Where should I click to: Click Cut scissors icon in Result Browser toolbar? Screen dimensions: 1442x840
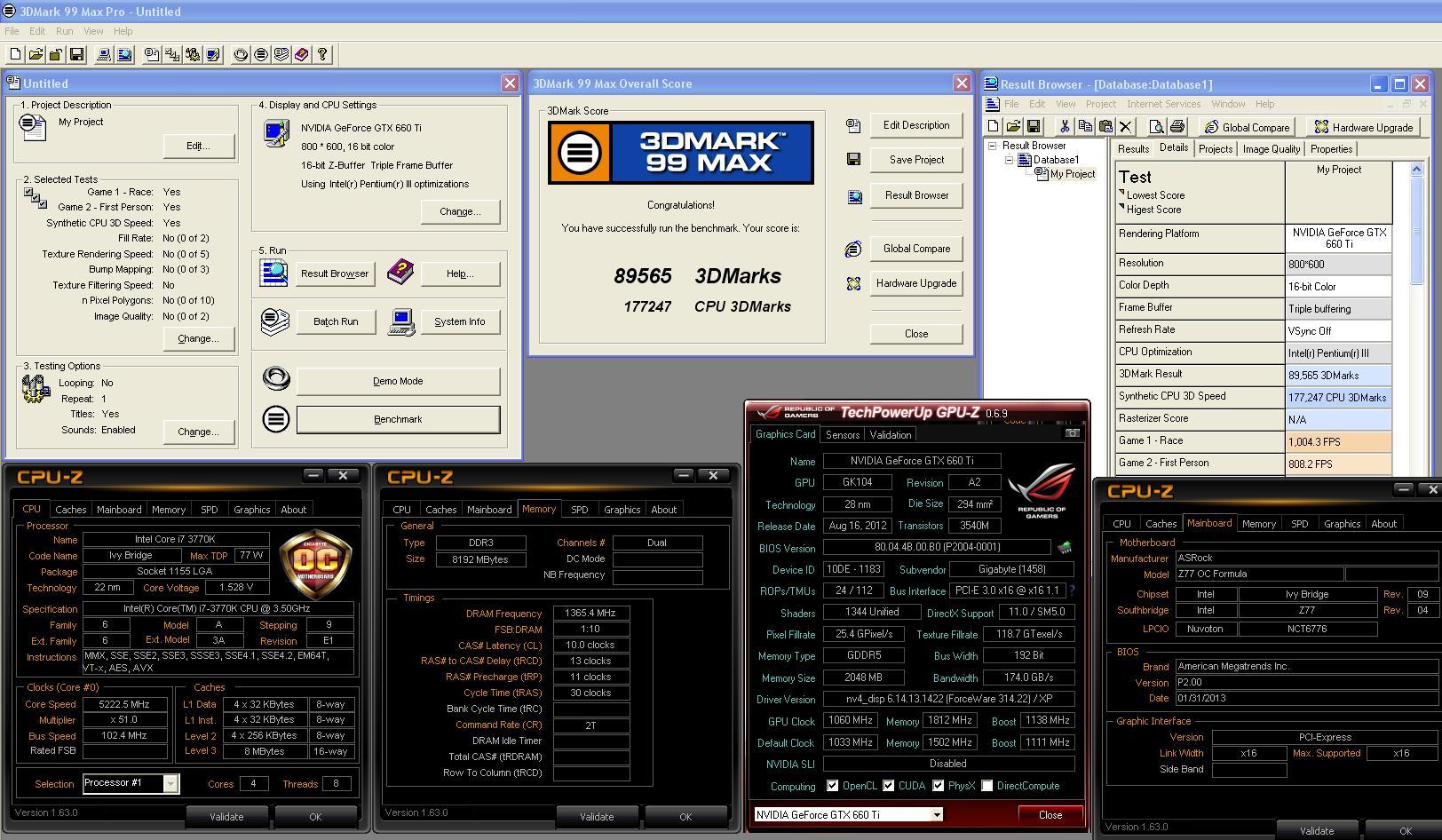pos(1064,127)
